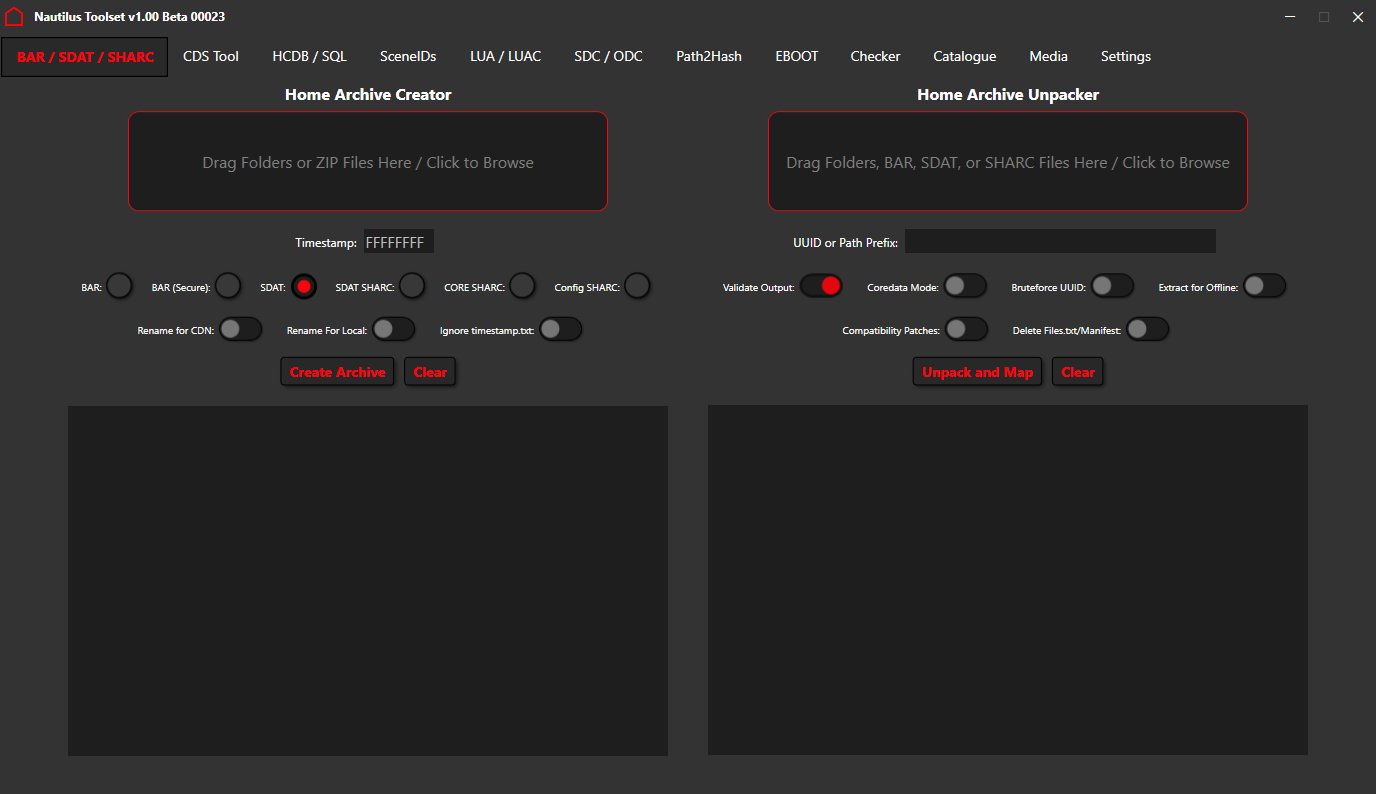The image size is (1376, 794).
Task: Click the Nautilus house logo icon
Action: point(14,17)
